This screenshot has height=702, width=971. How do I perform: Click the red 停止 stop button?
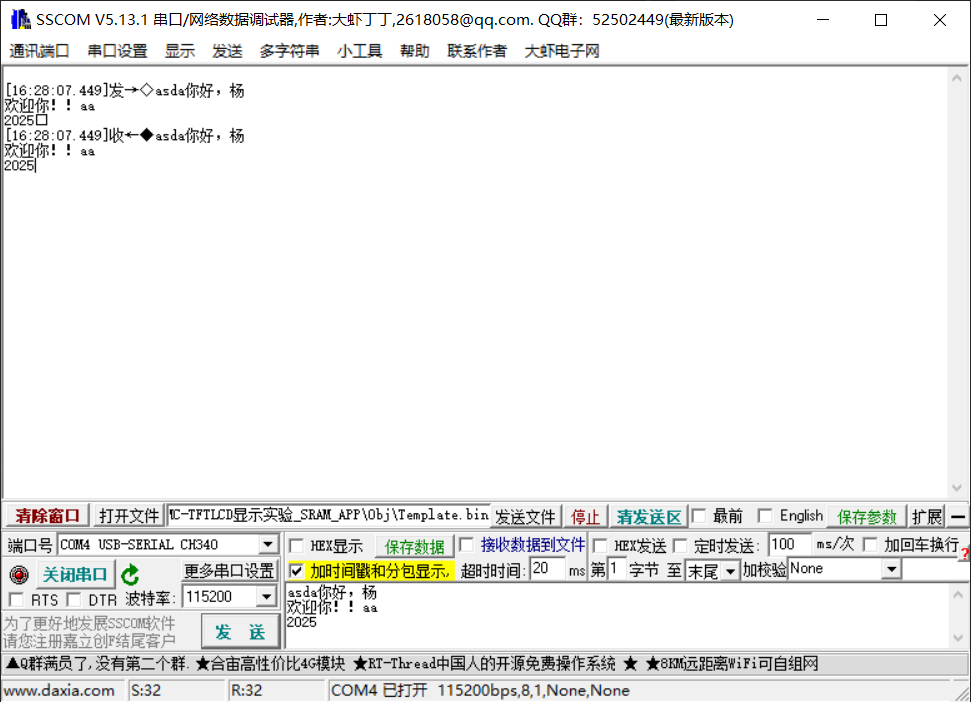coord(585,515)
